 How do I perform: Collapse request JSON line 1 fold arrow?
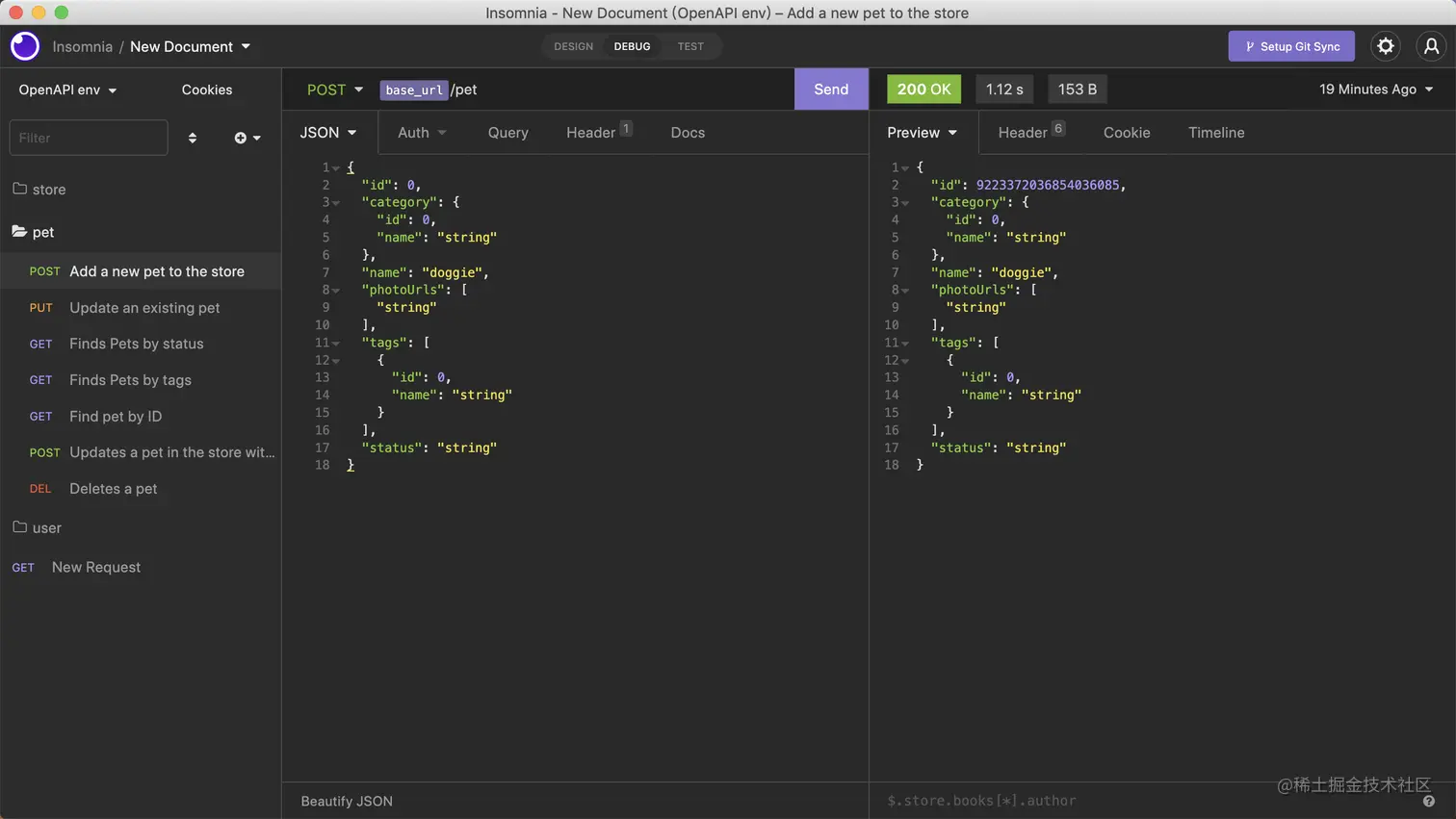pos(336,168)
